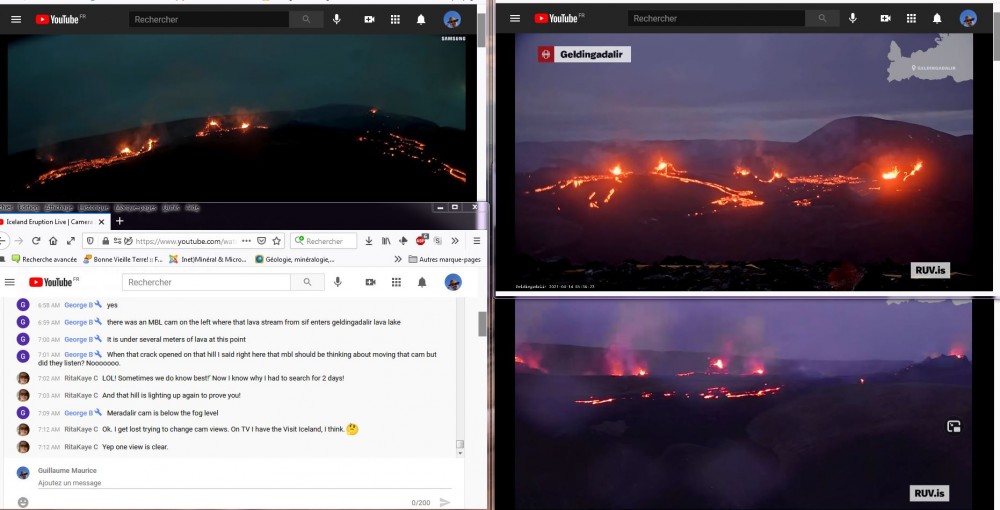The height and width of the screenshot is (510, 1000).
Task: Open the Firefox application hamburger menu
Action: (x=476, y=241)
